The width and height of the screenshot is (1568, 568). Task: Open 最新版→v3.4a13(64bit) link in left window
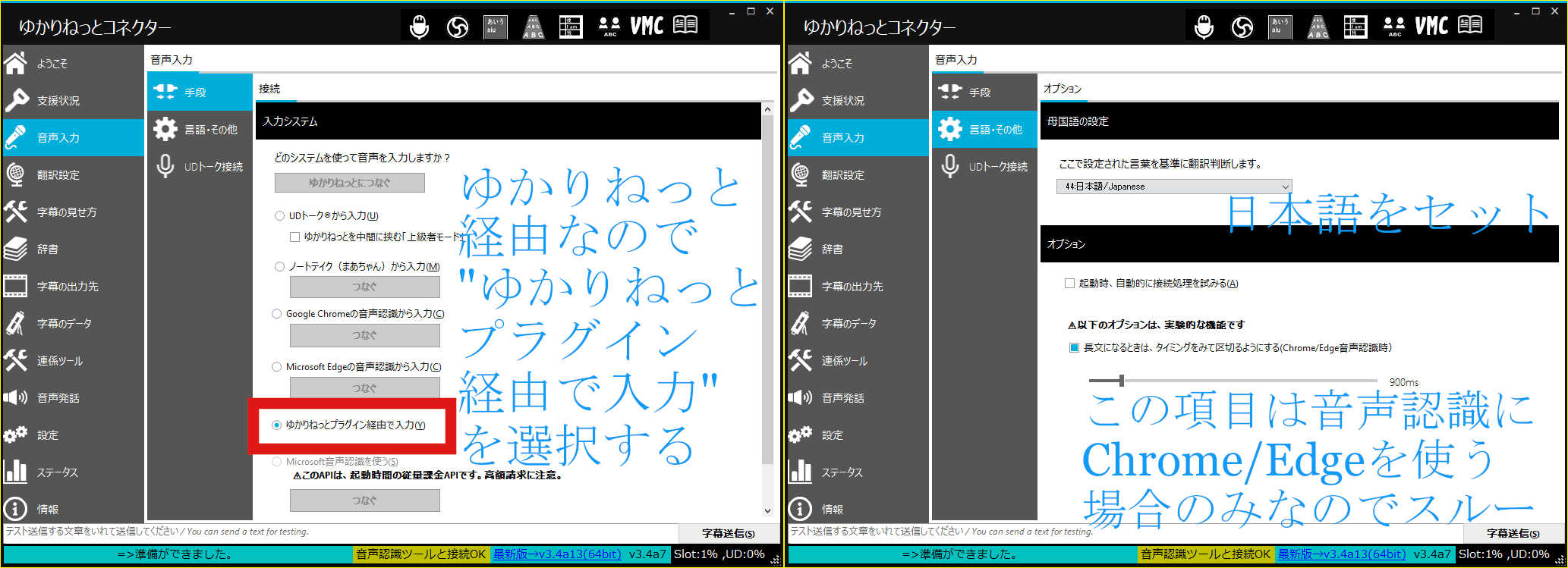[x=557, y=554]
